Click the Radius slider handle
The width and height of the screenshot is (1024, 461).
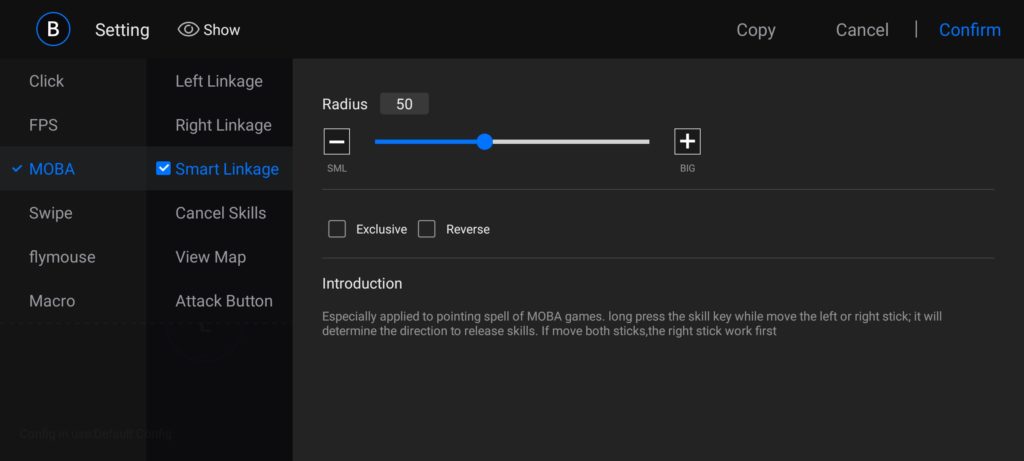(485, 142)
